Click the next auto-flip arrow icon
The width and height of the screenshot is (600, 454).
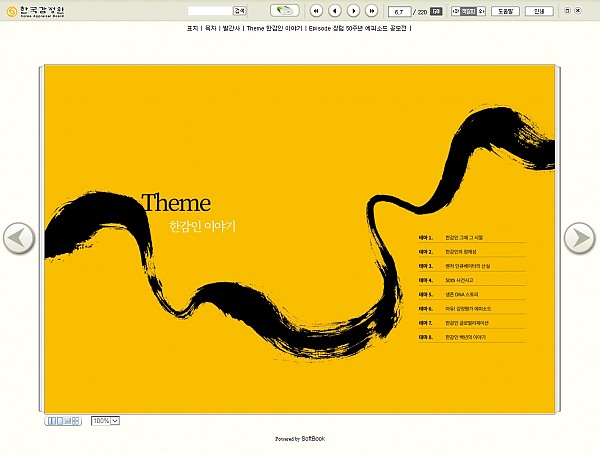[x=481, y=11]
